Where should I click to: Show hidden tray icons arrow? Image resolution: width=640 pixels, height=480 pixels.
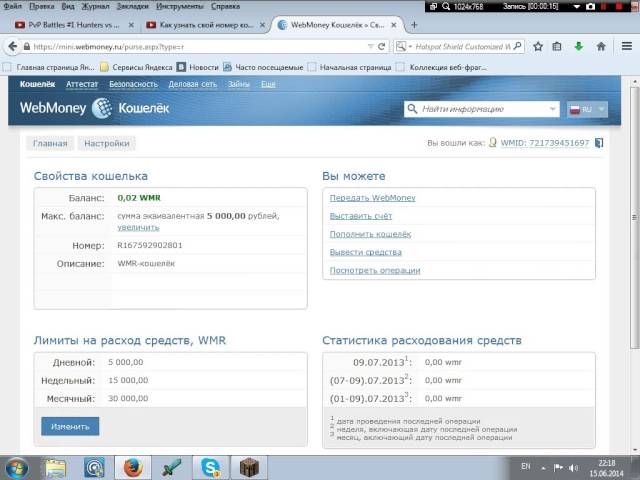(x=544, y=468)
